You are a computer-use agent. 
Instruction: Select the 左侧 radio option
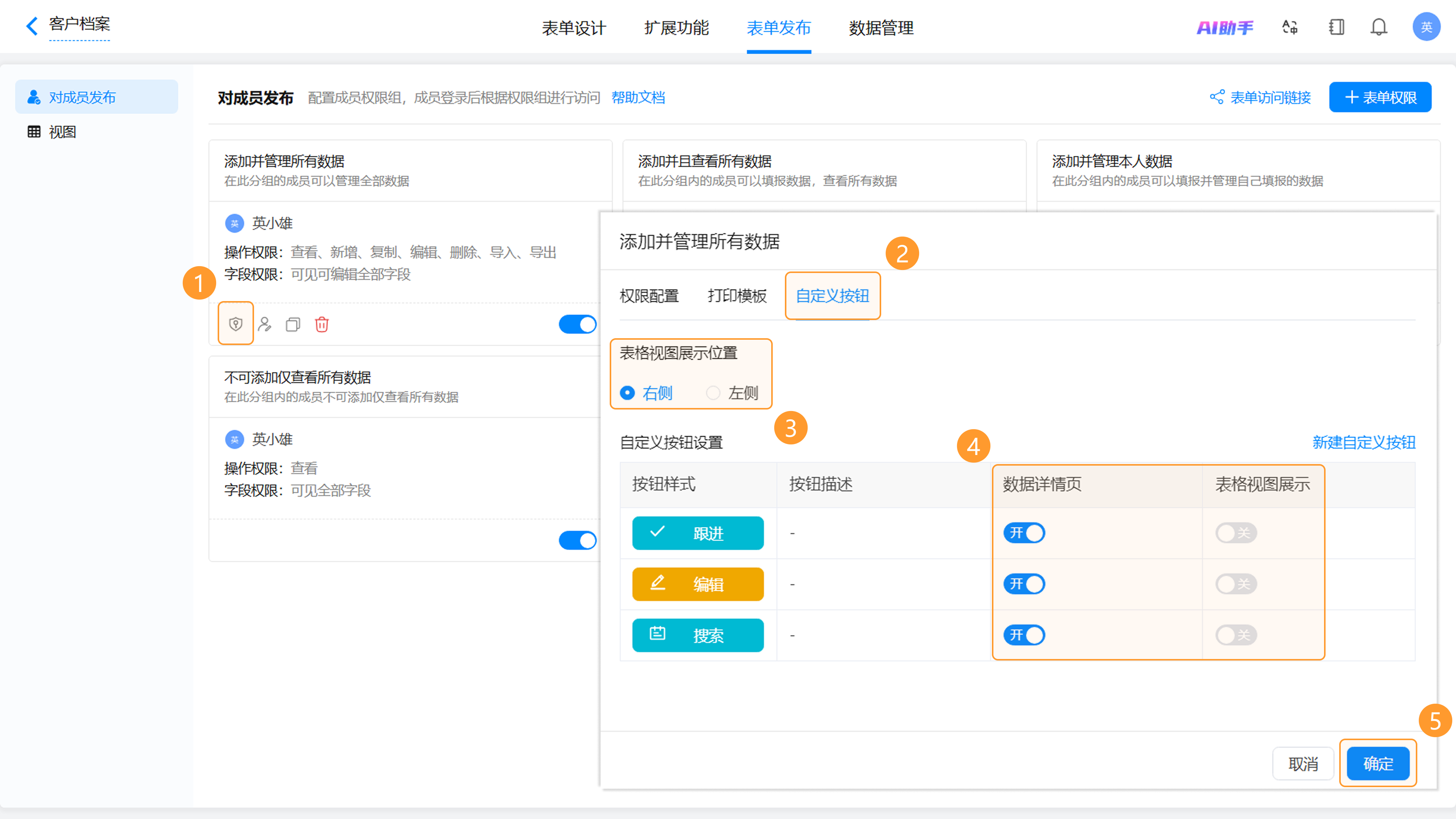point(713,392)
